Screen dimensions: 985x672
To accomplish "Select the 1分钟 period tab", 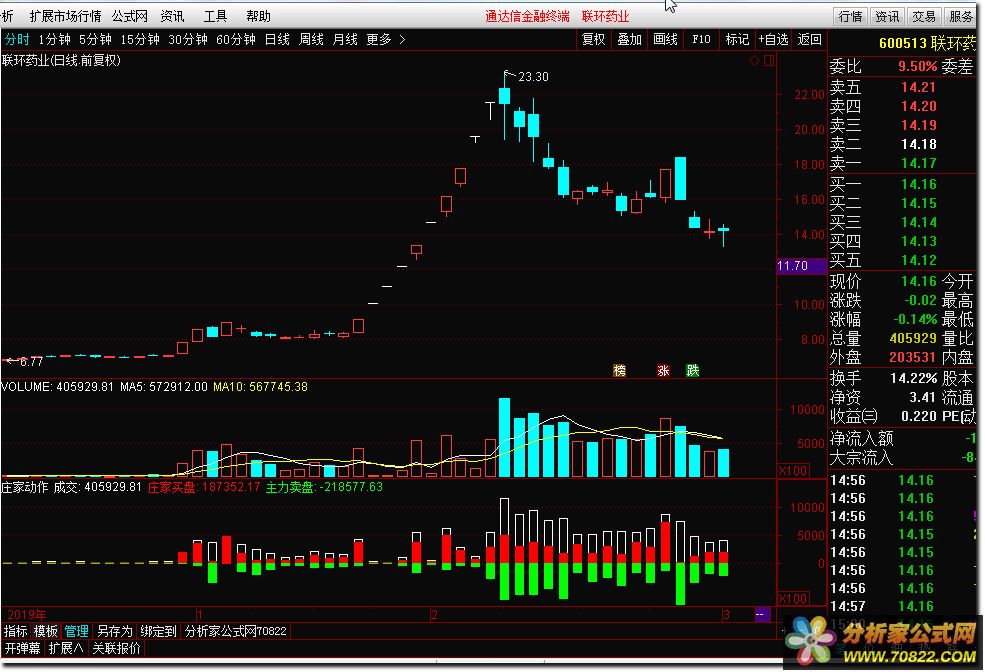I will [x=54, y=40].
